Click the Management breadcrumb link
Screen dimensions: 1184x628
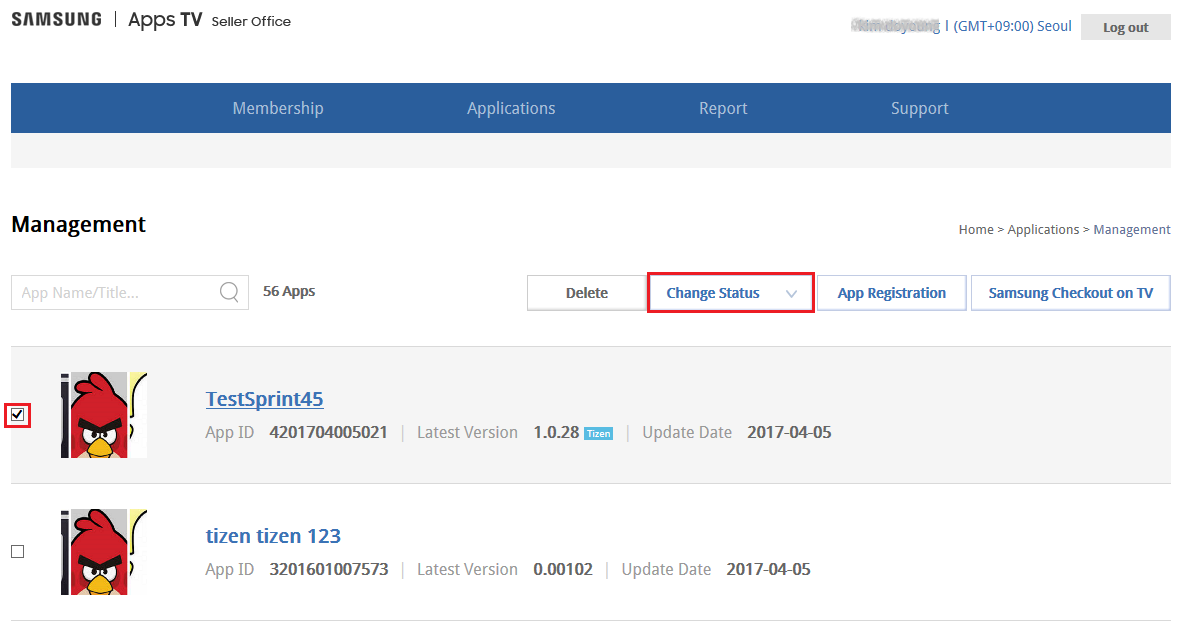pos(1132,229)
